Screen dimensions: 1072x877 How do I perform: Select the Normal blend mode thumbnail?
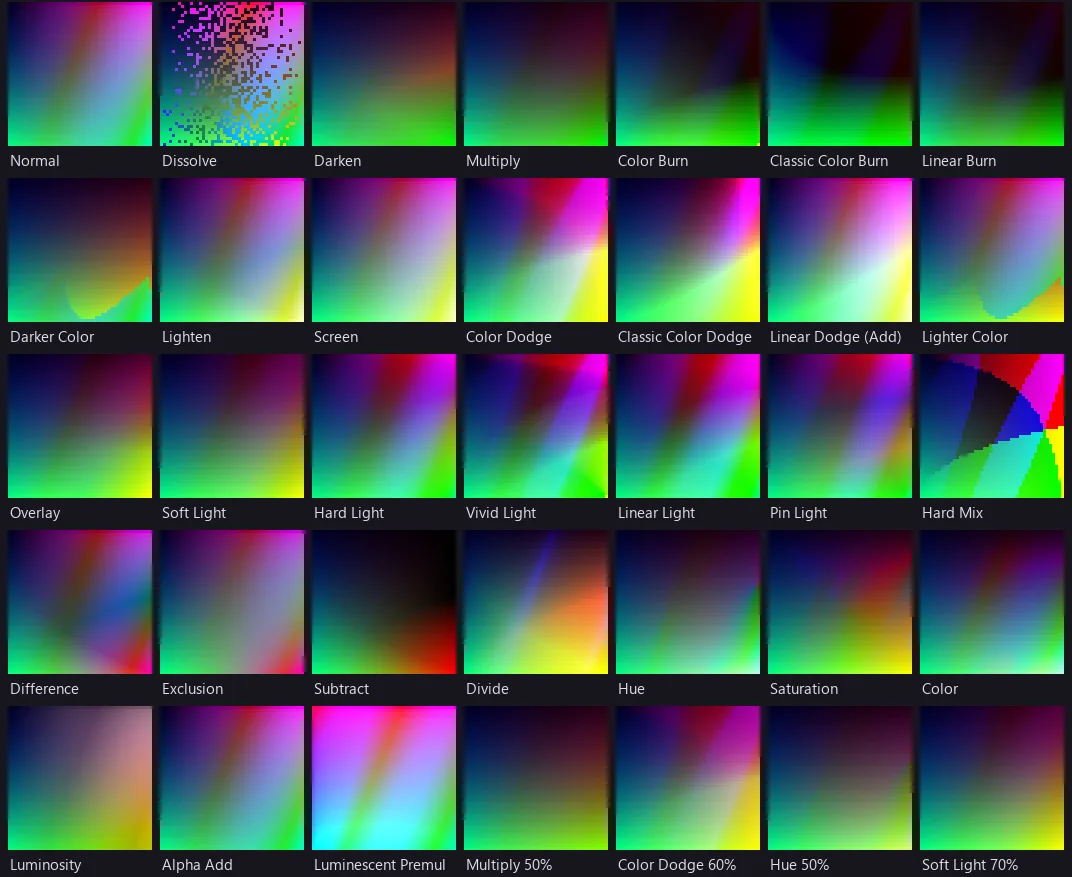(80, 74)
